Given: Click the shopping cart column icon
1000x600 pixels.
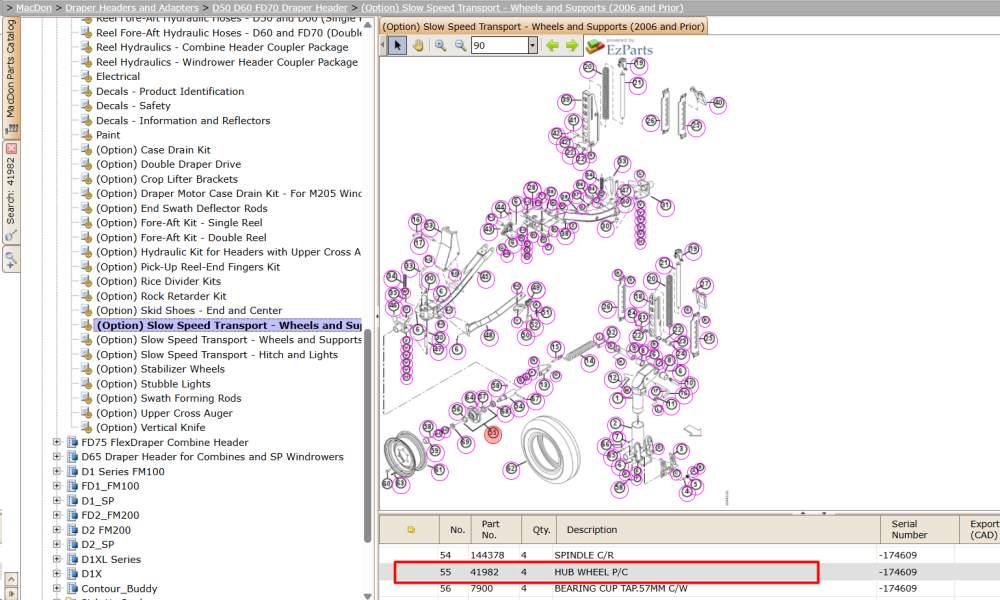Looking at the screenshot, I should coord(411,530).
